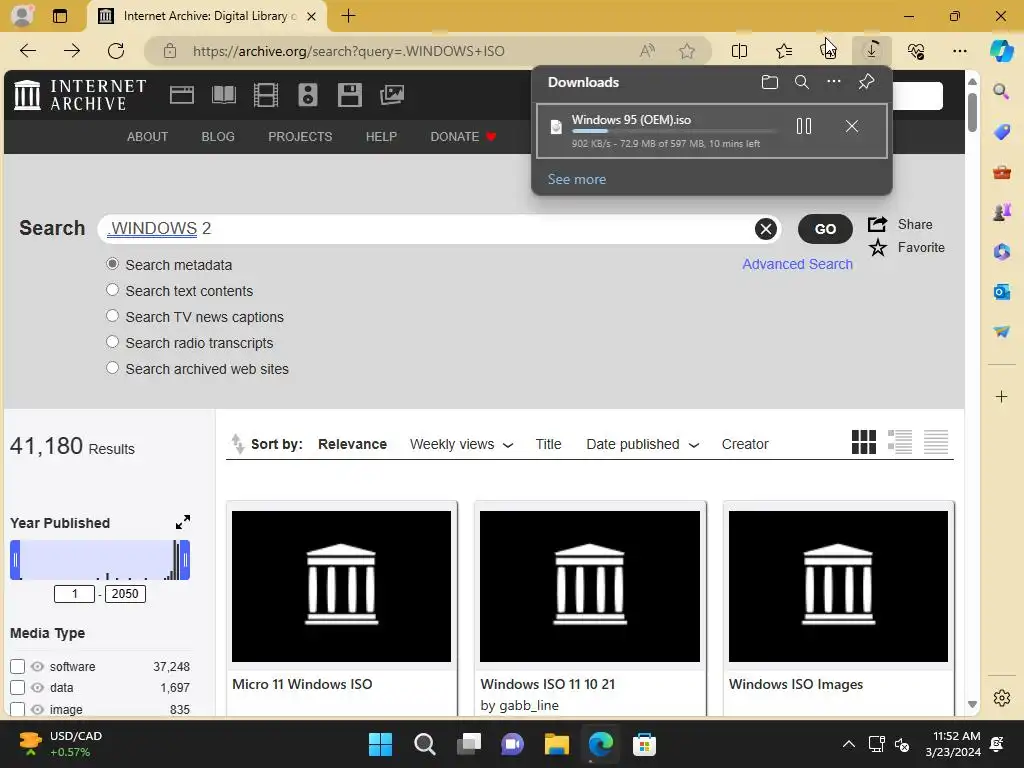Click the GO search button
This screenshot has width=1024, height=768.
coord(825,229)
